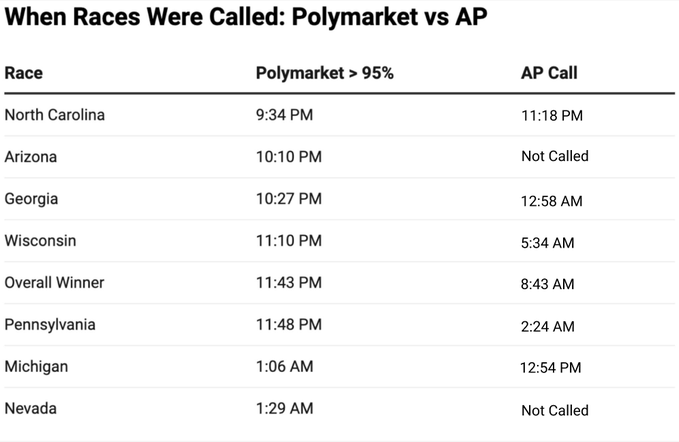Click the Georgia race name
This screenshot has width=679, height=442.
(x=31, y=199)
